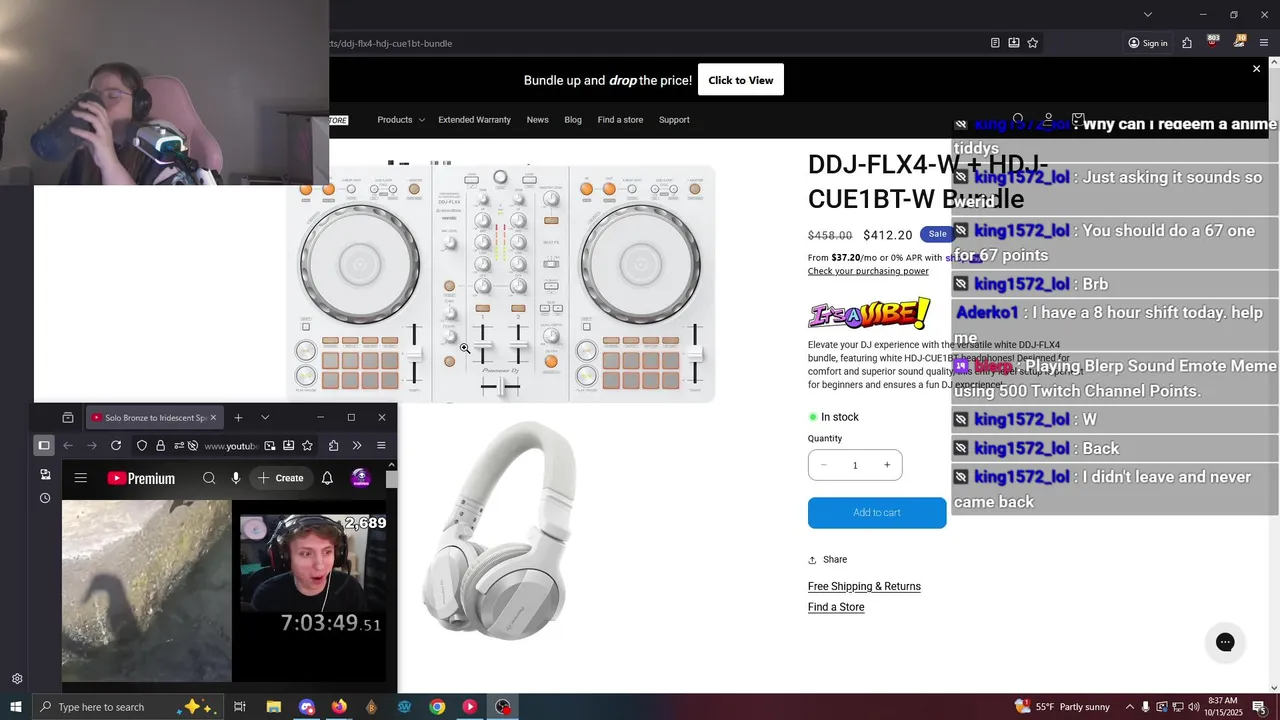Open Find a store nav item
Viewport: 1280px width, 720px height.
tap(620, 120)
